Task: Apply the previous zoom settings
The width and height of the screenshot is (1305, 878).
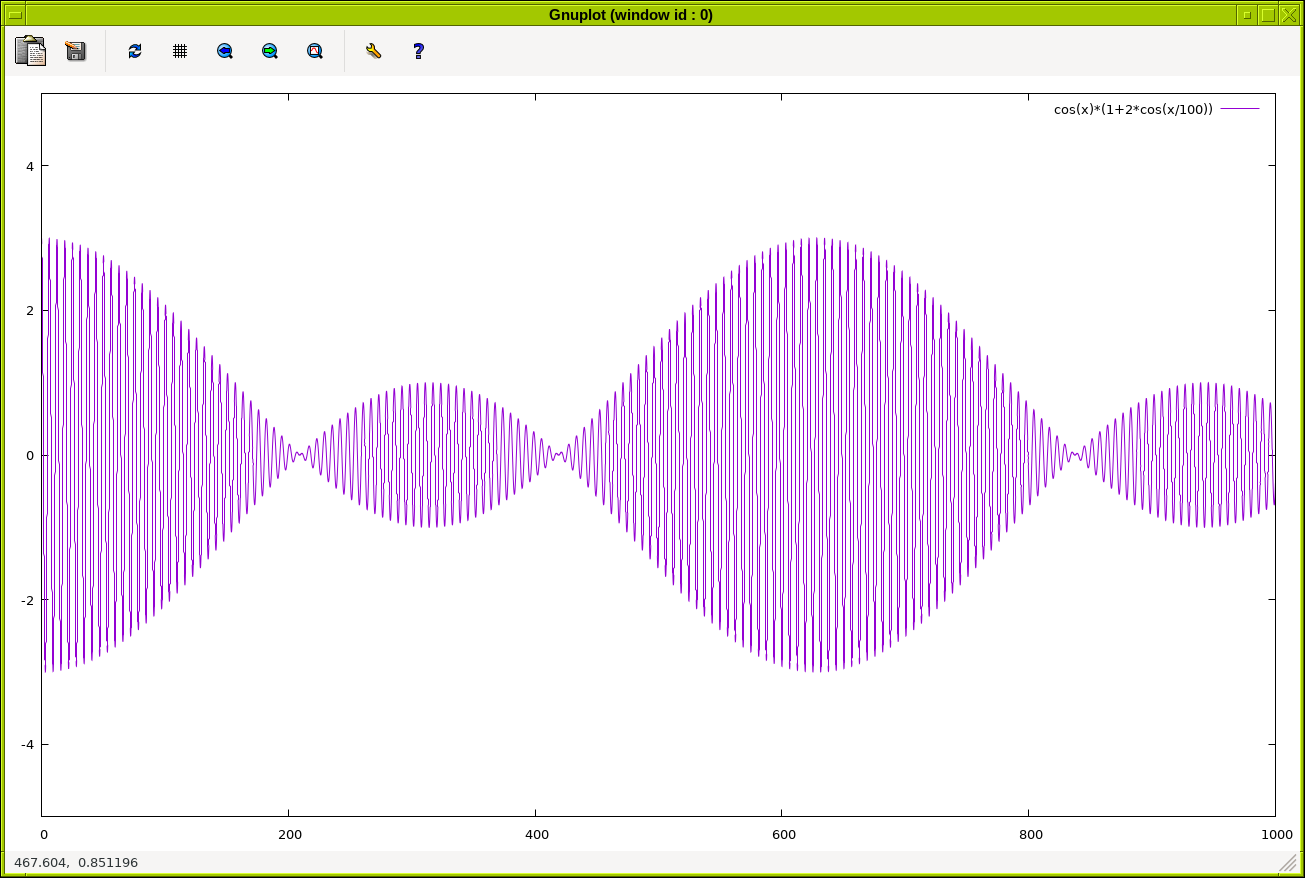Action: [225, 51]
